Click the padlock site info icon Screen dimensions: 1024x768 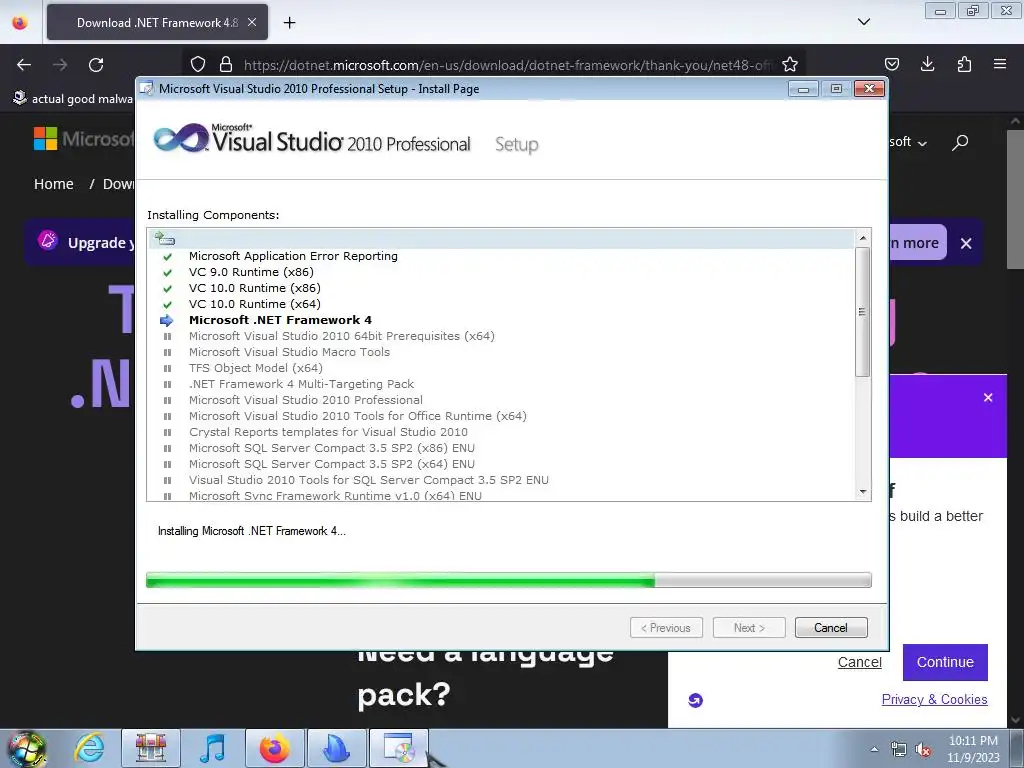(x=226, y=64)
